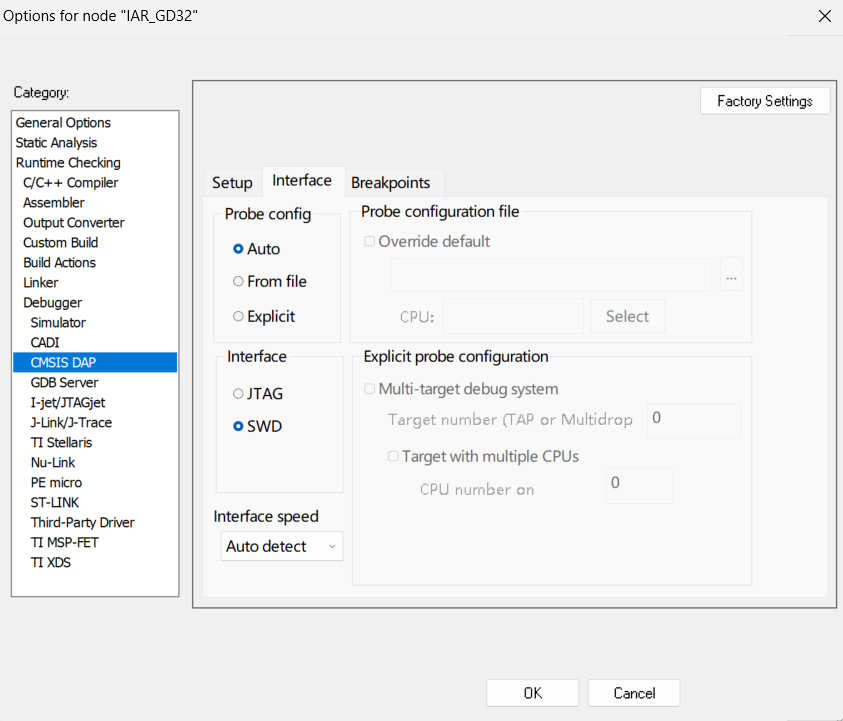Select TI Stellaris category
Viewport: 843px width, 721px height.
coord(95,442)
